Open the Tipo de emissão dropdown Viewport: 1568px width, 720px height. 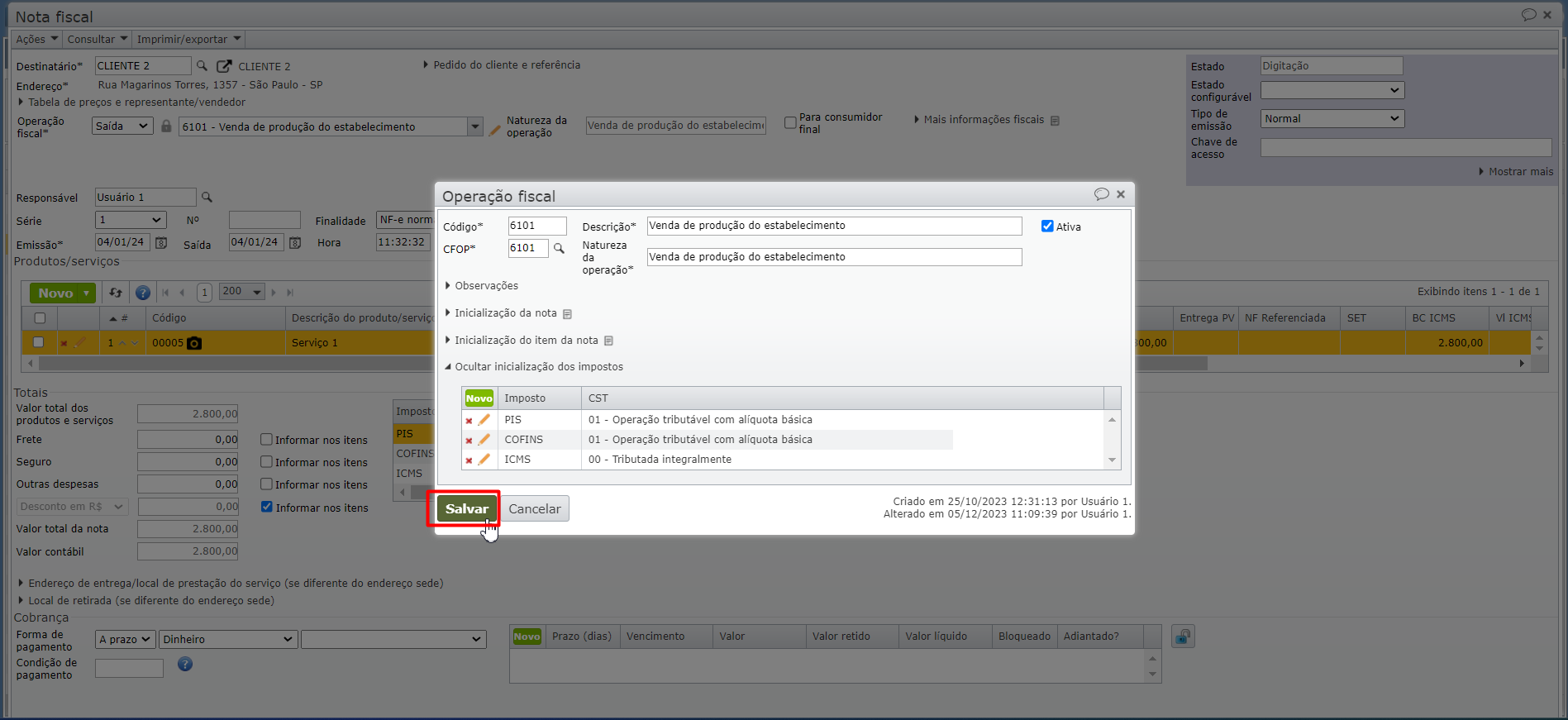point(1332,119)
